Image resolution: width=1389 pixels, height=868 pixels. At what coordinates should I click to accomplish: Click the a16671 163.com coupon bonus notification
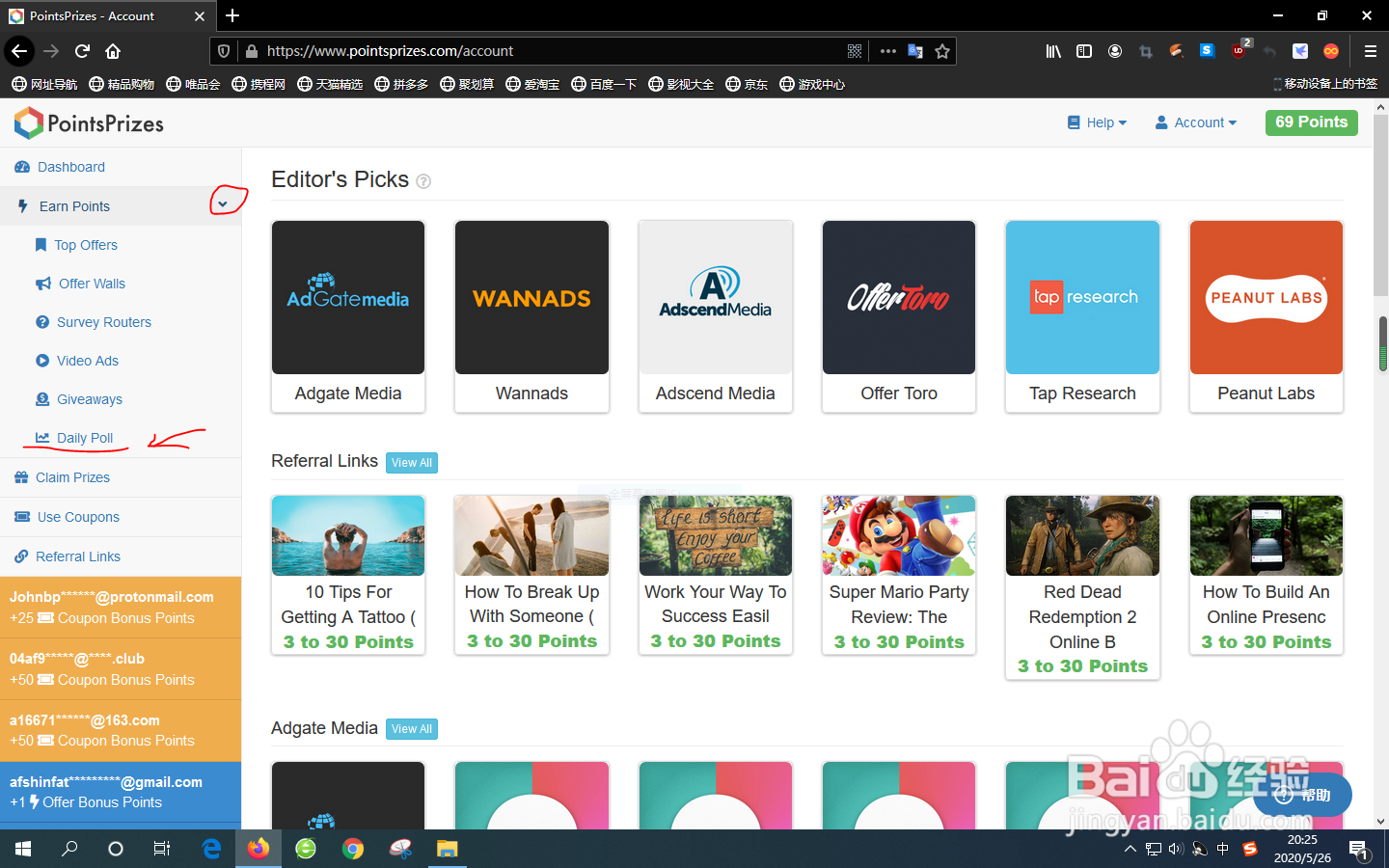coord(121,730)
